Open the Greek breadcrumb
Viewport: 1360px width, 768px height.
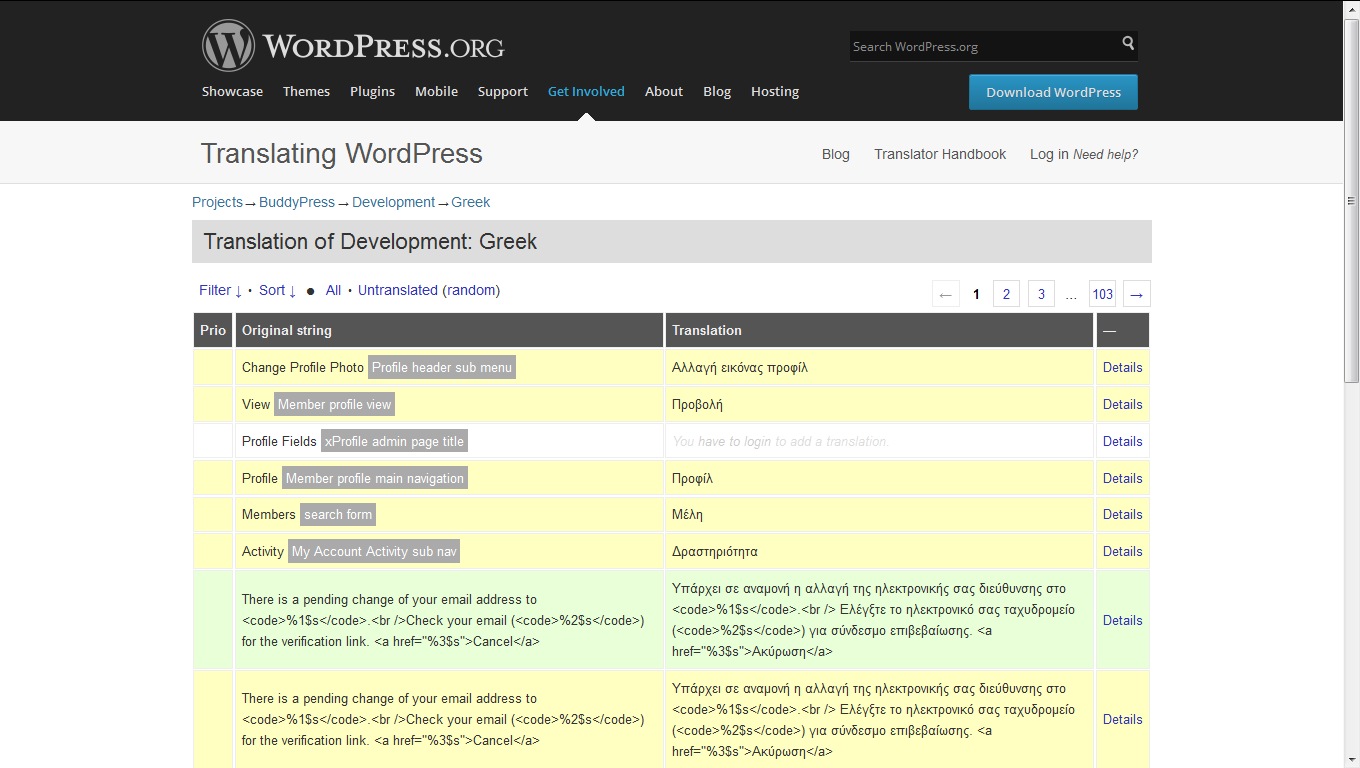471,202
